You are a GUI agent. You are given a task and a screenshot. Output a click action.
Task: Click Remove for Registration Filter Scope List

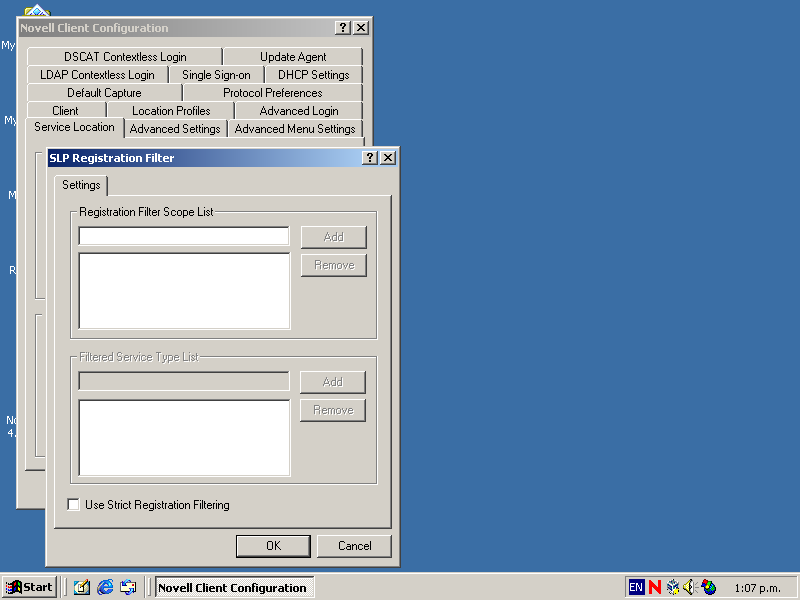point(334,265)
